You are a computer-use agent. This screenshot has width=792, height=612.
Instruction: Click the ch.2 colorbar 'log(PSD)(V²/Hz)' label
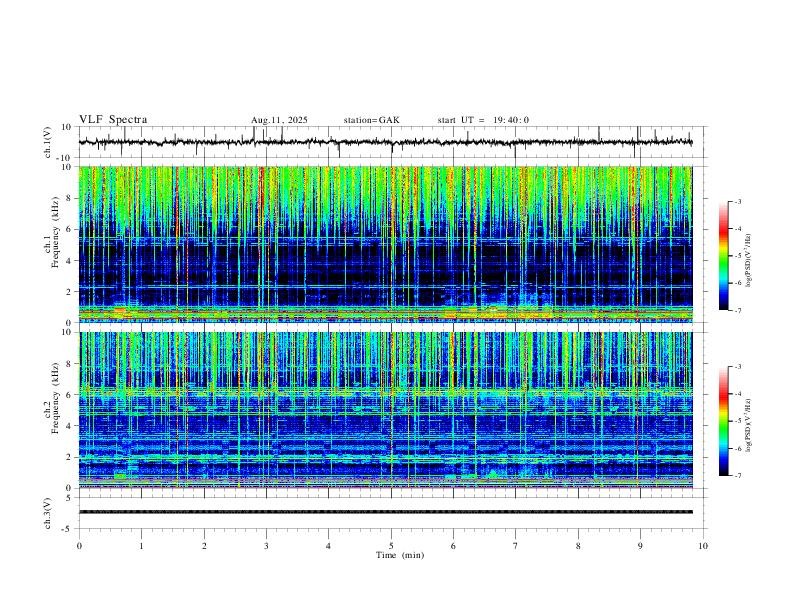[749, 426]
